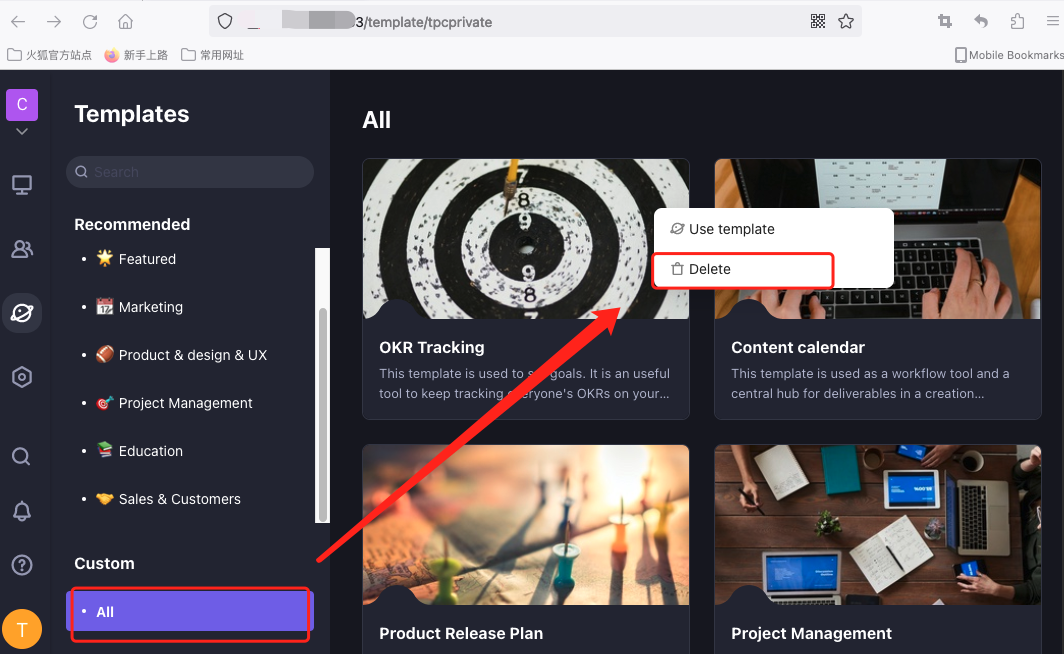The height and width of the screenshot is (654, 1064).
Task: Click OKR Tracking description text
Action: pyautogui.click(x=525, y=383)
